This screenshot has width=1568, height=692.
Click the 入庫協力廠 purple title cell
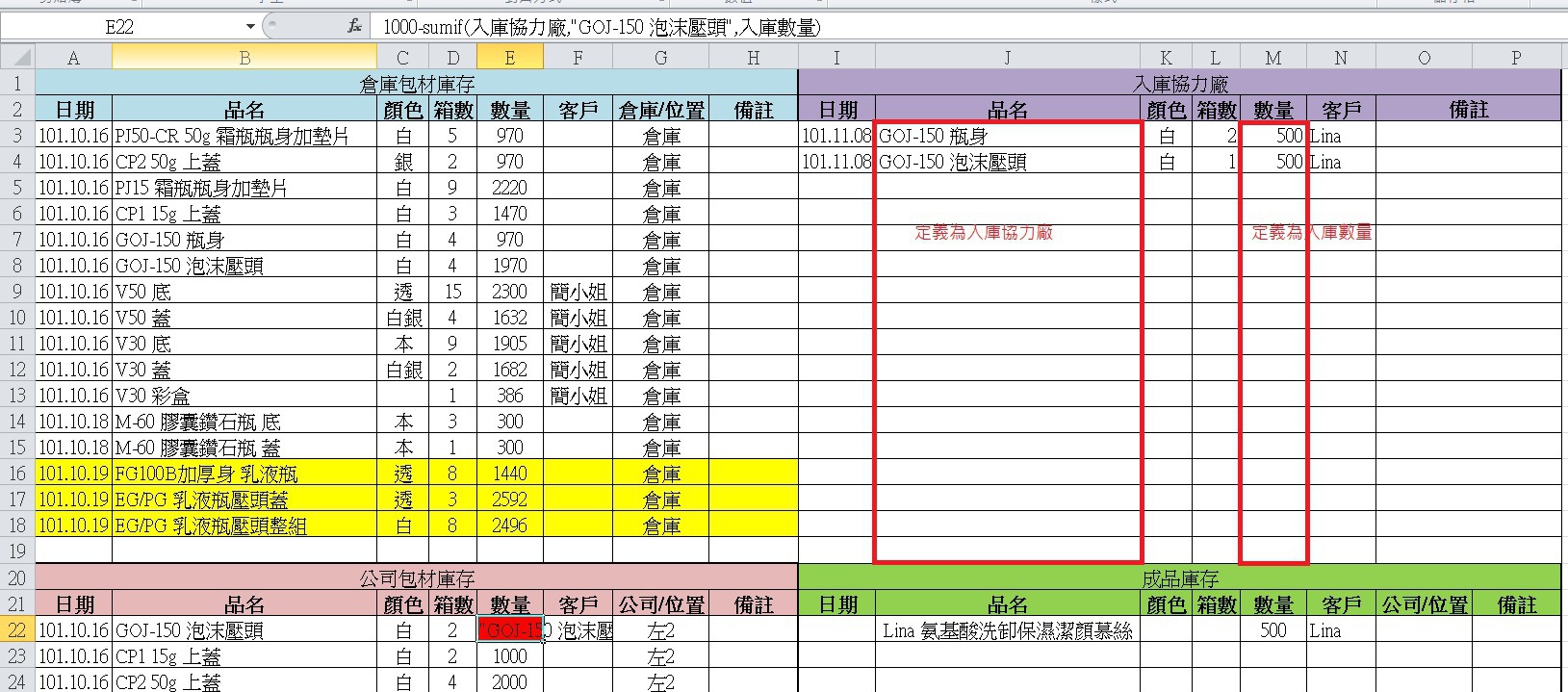tap(1179, 84)
